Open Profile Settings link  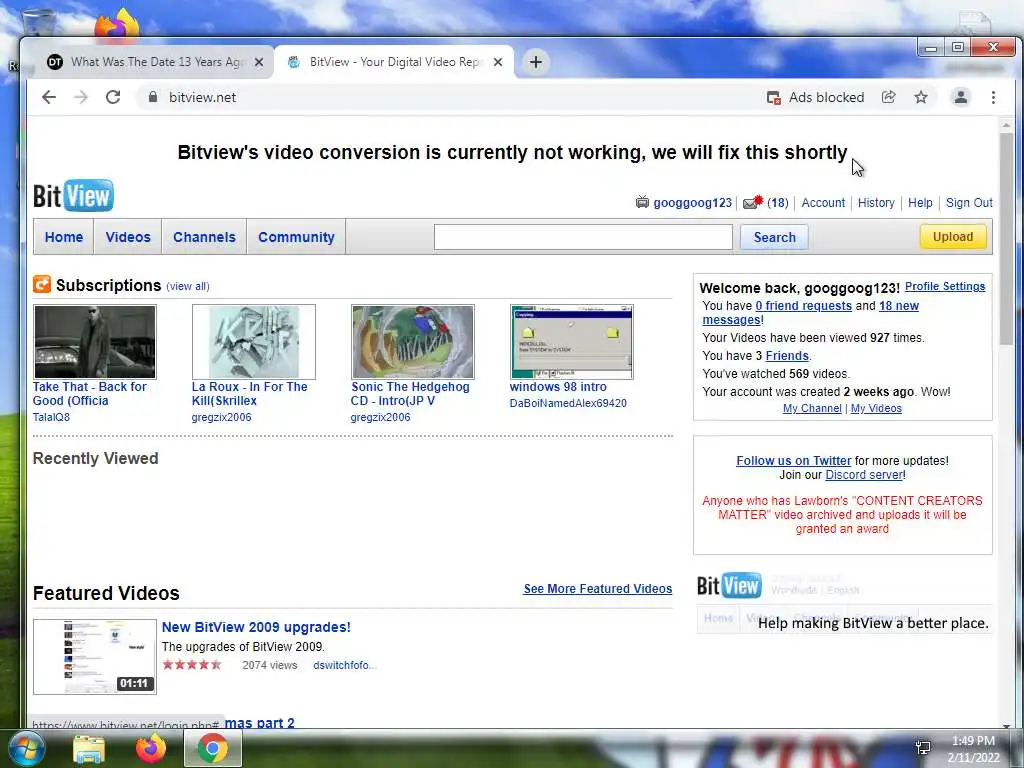pos(945,286)
